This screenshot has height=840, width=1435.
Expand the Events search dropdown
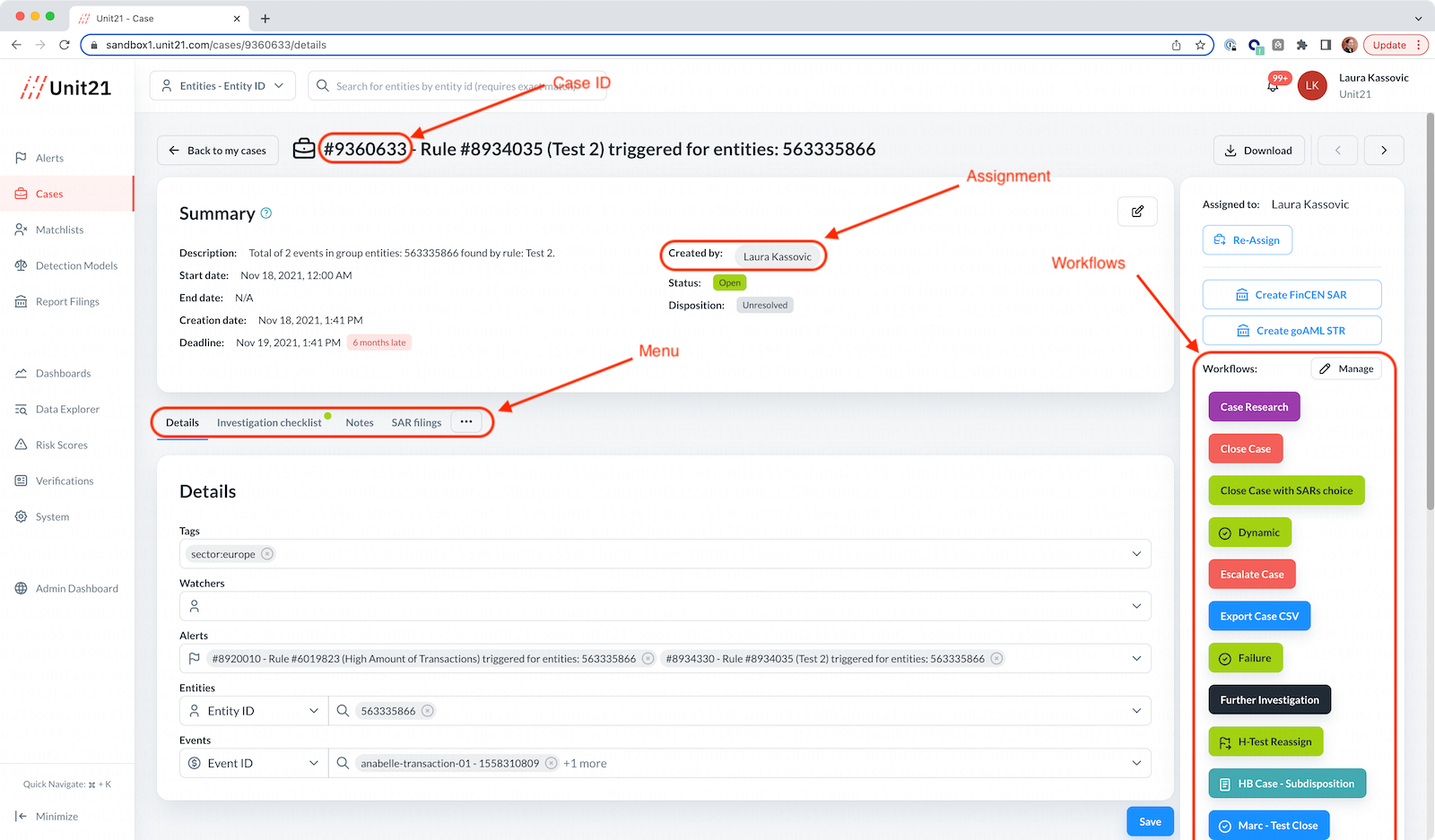pyautogui.click(x=1136, y=763)
